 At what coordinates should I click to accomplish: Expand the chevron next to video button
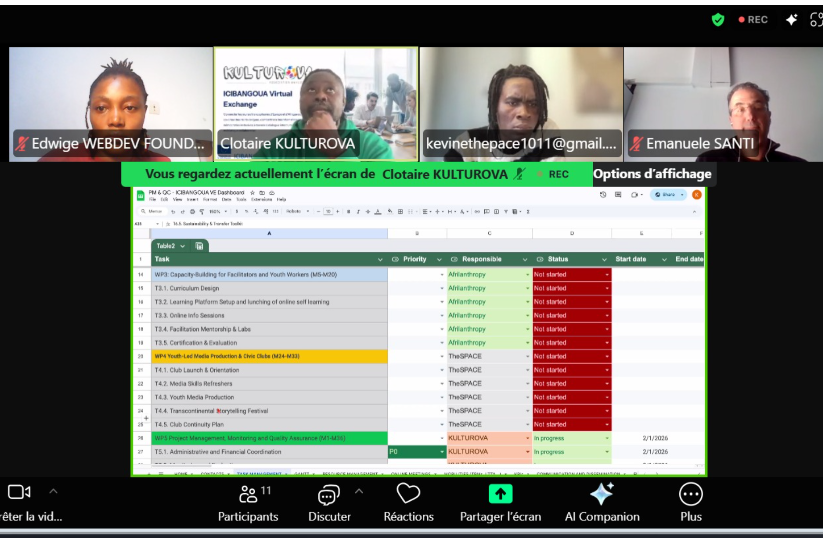click(x=54, y=492)
